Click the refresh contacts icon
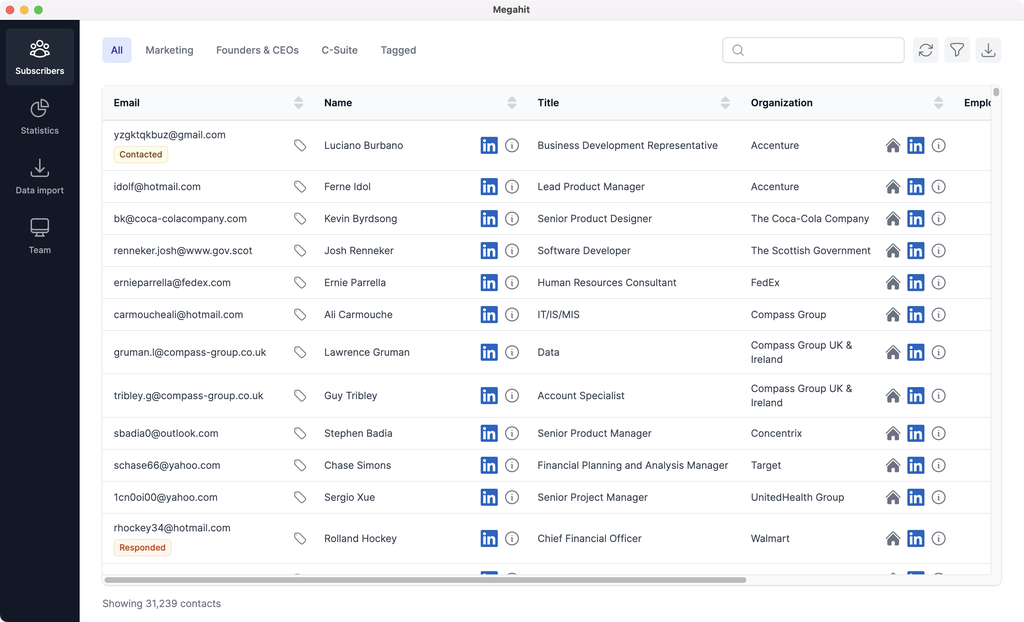This screenshot has width=1024, height=622. click(x=926, y=50)
